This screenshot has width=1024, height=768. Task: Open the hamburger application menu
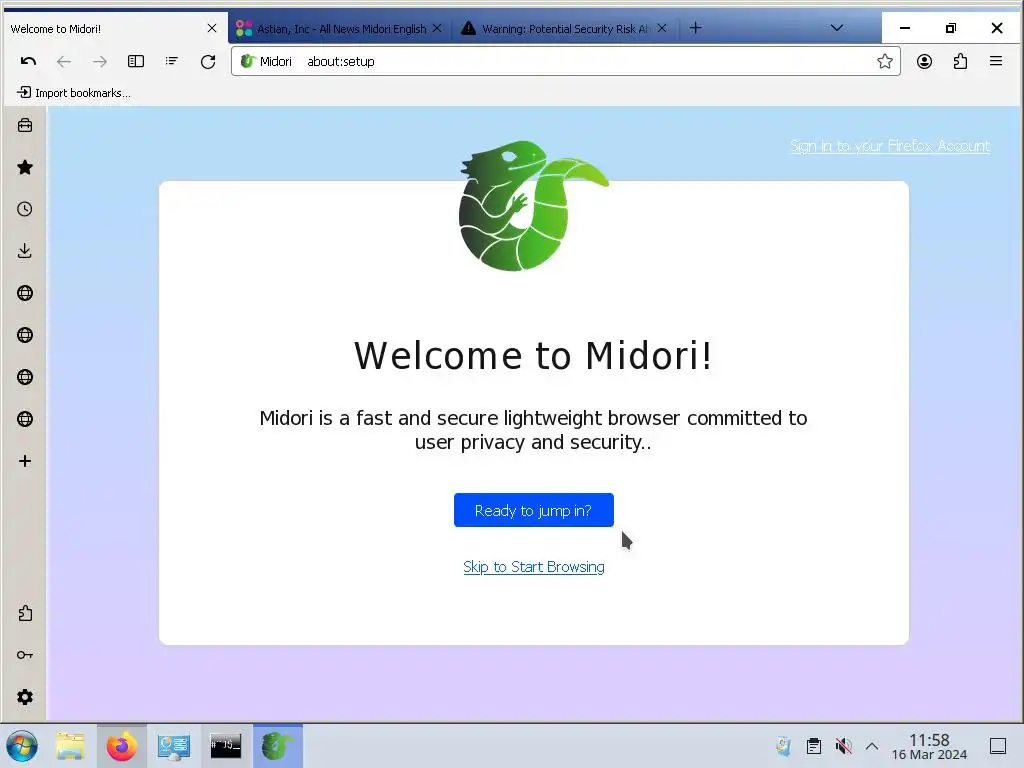[996, 61]
